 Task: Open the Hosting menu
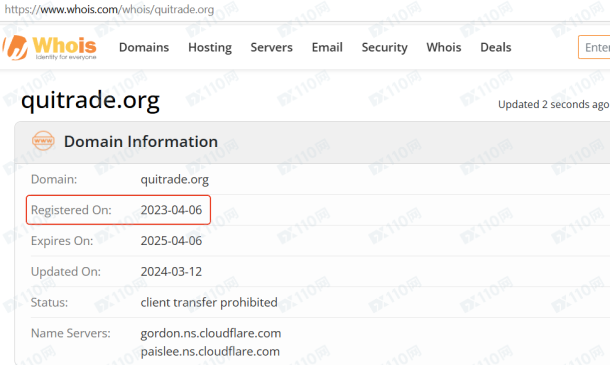pyautogui.click(x=210, y=47)
